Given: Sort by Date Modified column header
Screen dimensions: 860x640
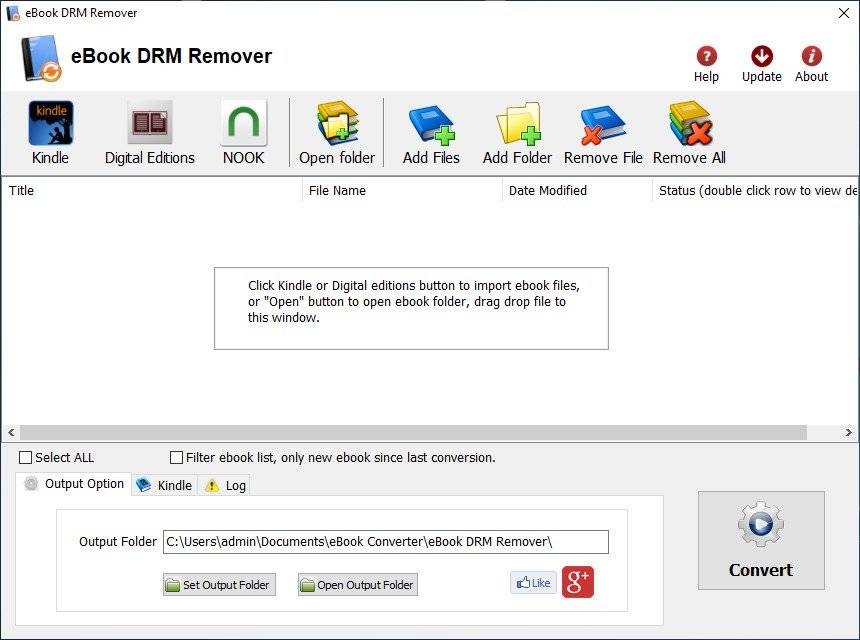Looking at the screenshot, I should point(577,191).
